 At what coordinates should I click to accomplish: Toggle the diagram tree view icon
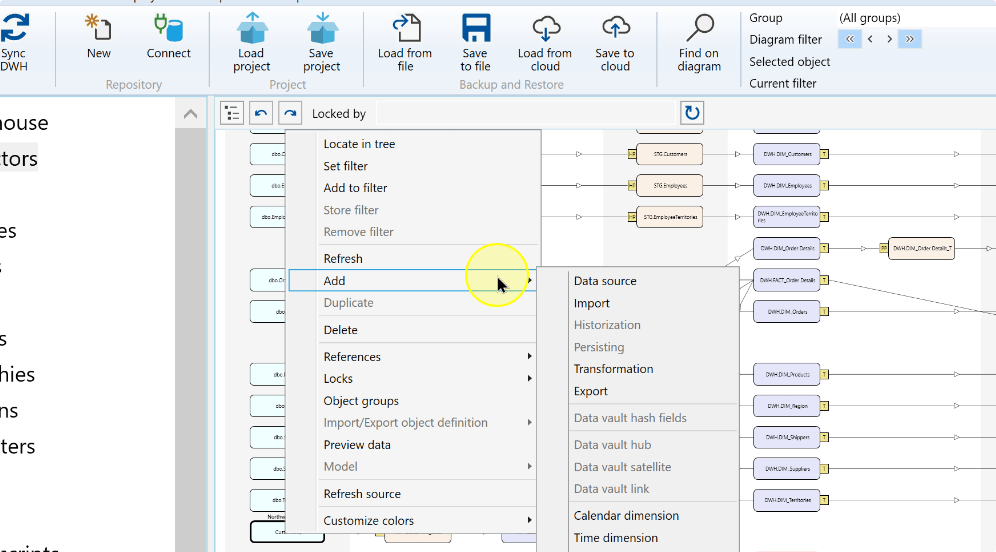[x=232, y=114]
